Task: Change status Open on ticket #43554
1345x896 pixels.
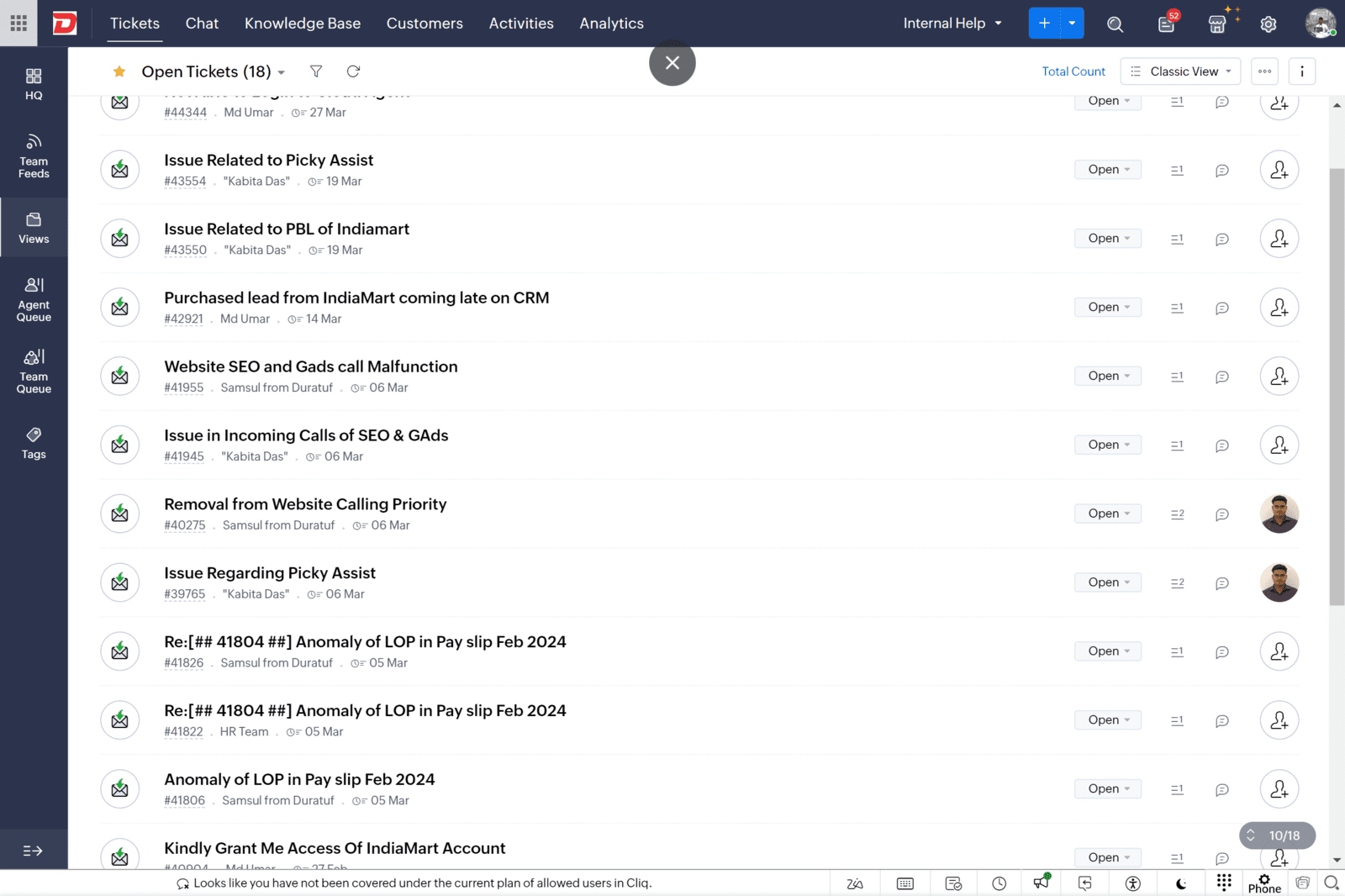Action: [1108, 170]
